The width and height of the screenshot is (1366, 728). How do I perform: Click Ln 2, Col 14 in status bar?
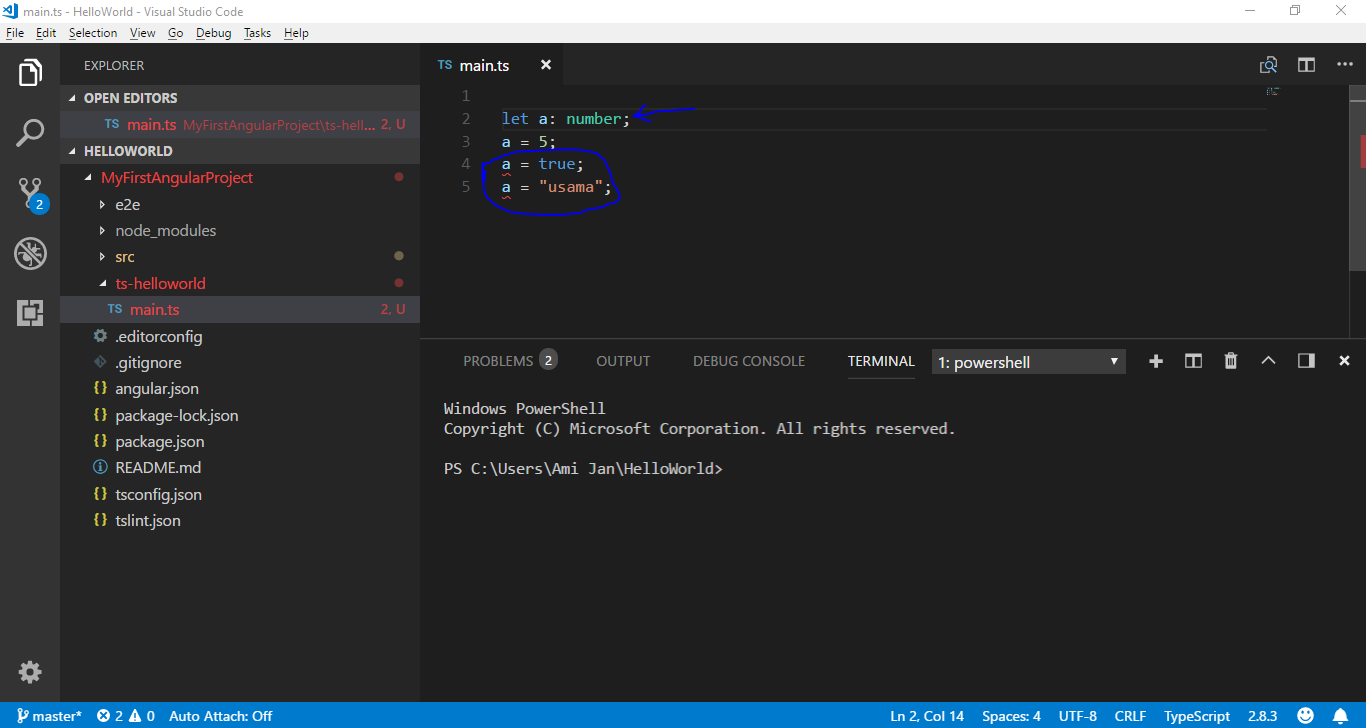[927, 716]
